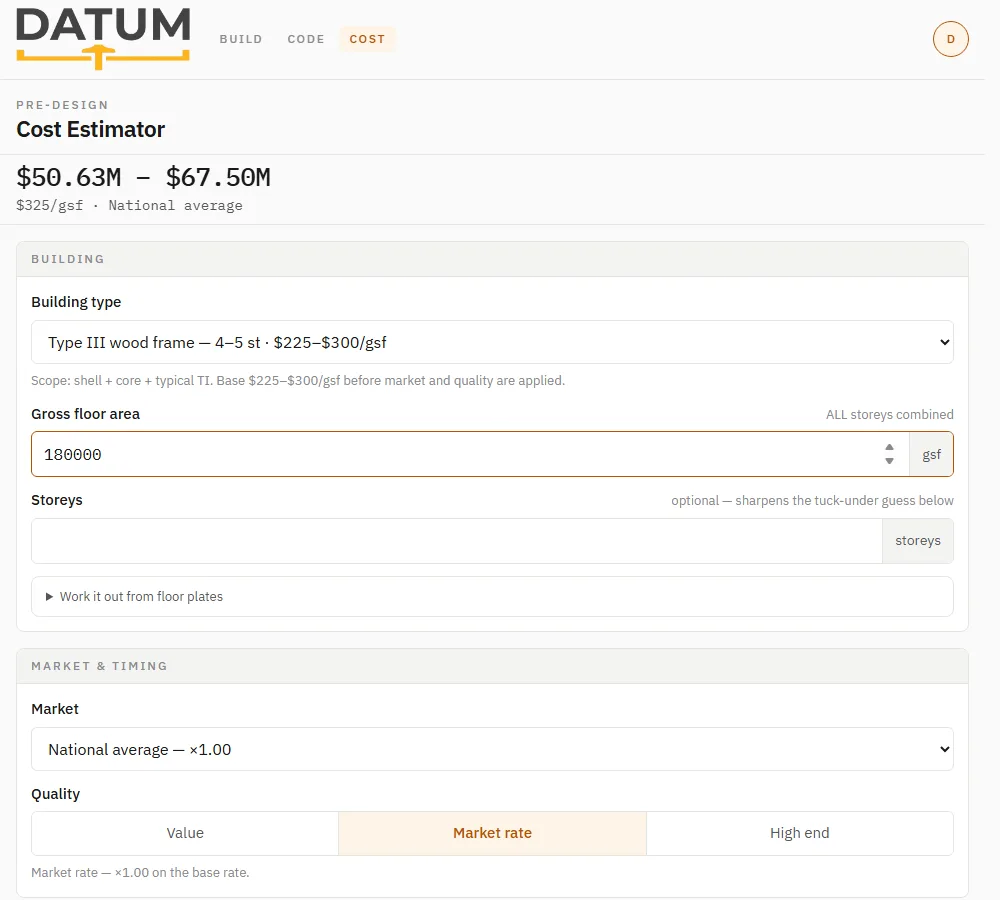Click '$325/gsf · National average' text
The width and height of the screenshot is (1000, 900).
(x=129, y=205)
